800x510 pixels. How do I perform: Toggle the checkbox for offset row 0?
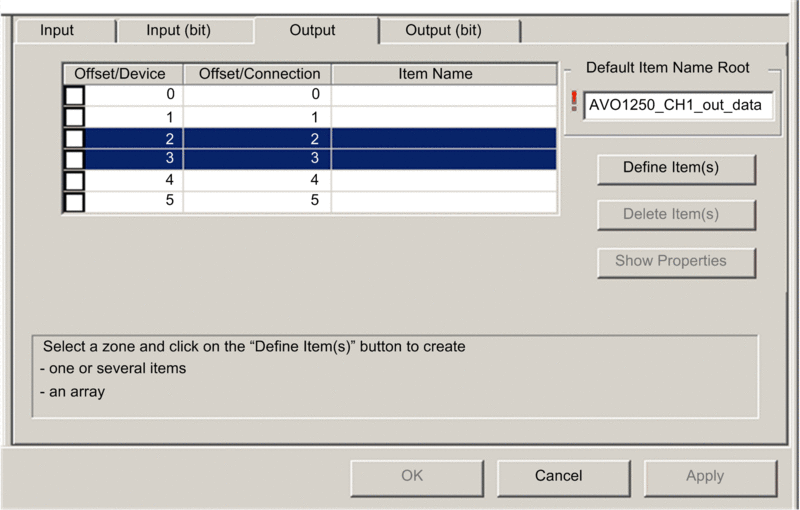tap(75, 96)
